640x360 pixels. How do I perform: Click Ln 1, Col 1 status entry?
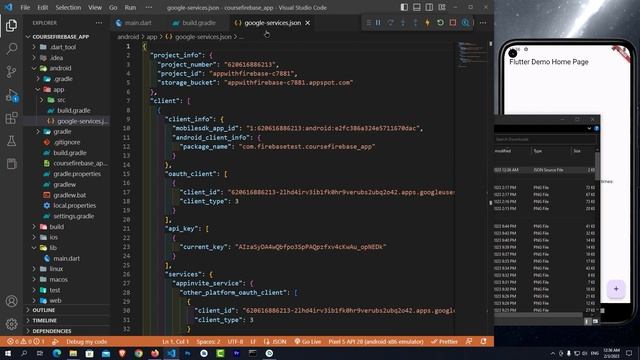click(176, 342)
